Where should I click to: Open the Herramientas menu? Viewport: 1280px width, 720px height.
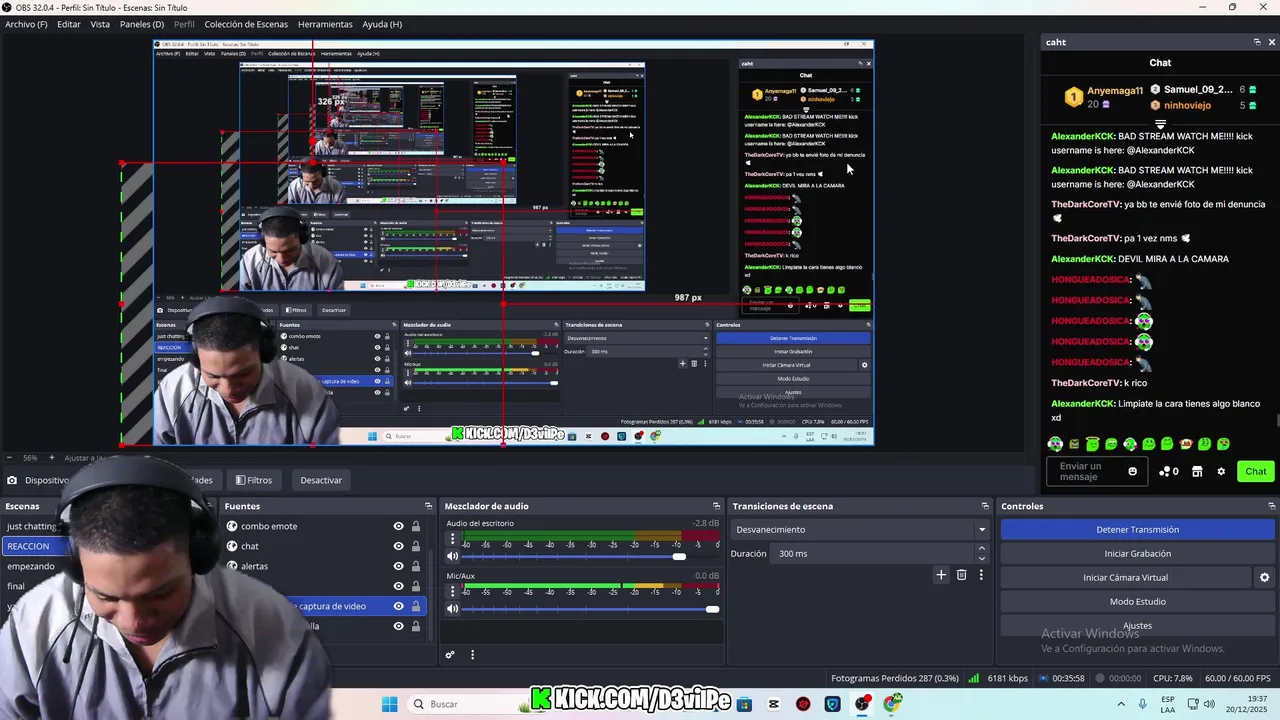coord(325,24)
